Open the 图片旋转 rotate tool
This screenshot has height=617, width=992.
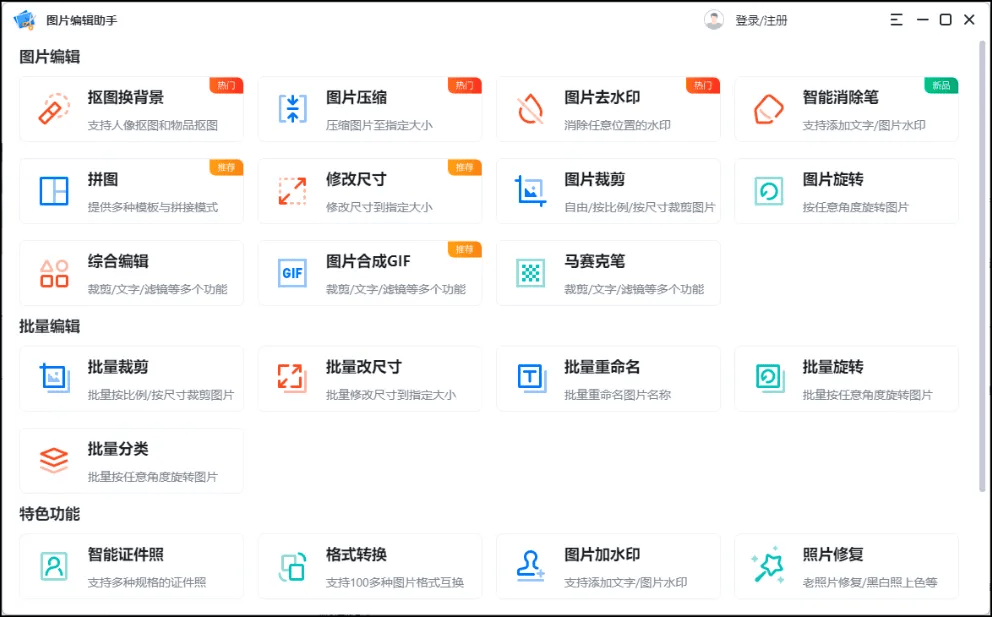846,191
